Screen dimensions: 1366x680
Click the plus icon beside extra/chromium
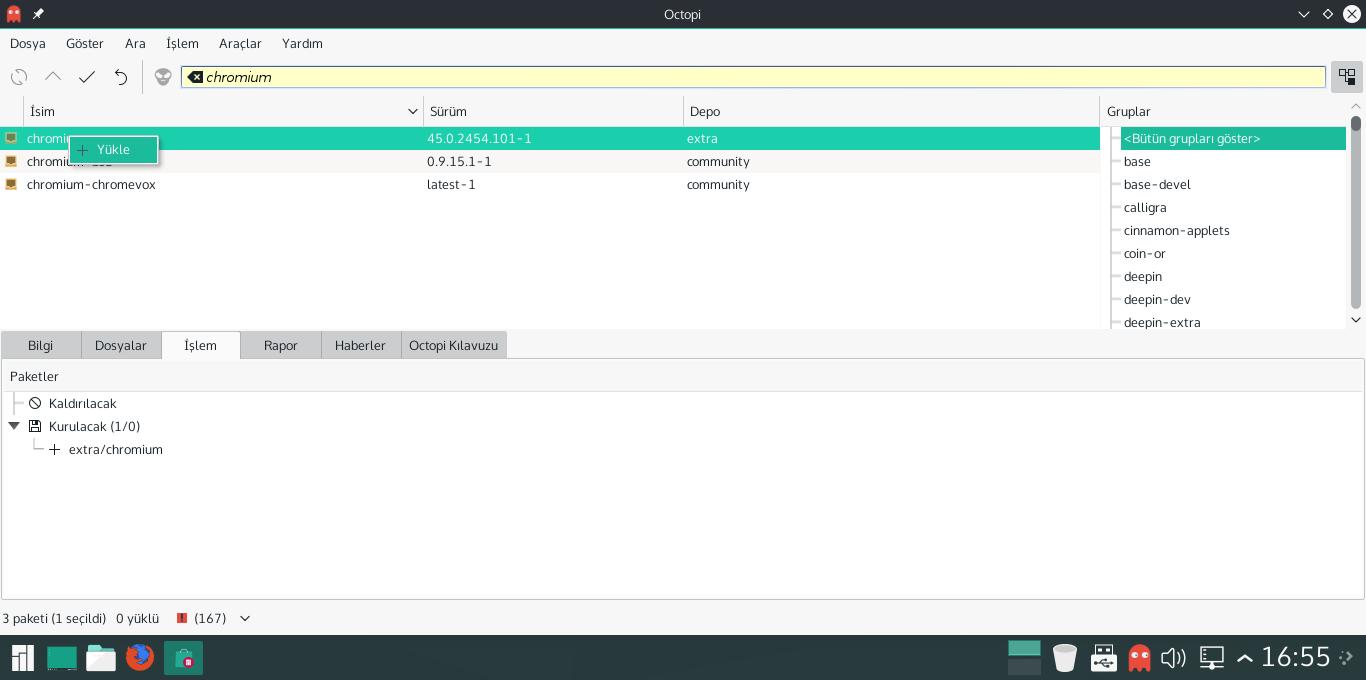click(55, 449)
